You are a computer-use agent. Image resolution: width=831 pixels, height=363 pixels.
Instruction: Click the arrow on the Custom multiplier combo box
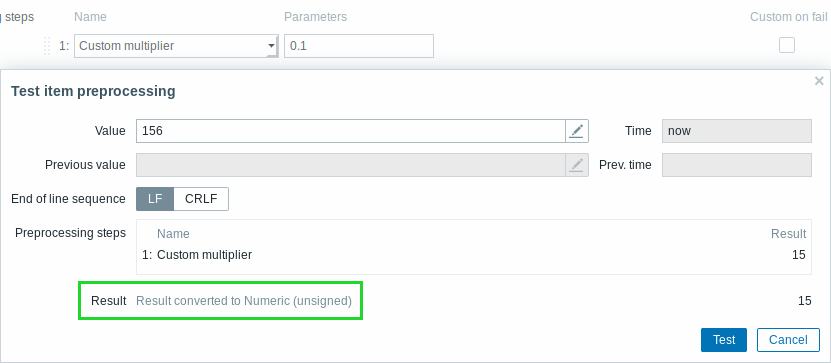tap(271, 46)
